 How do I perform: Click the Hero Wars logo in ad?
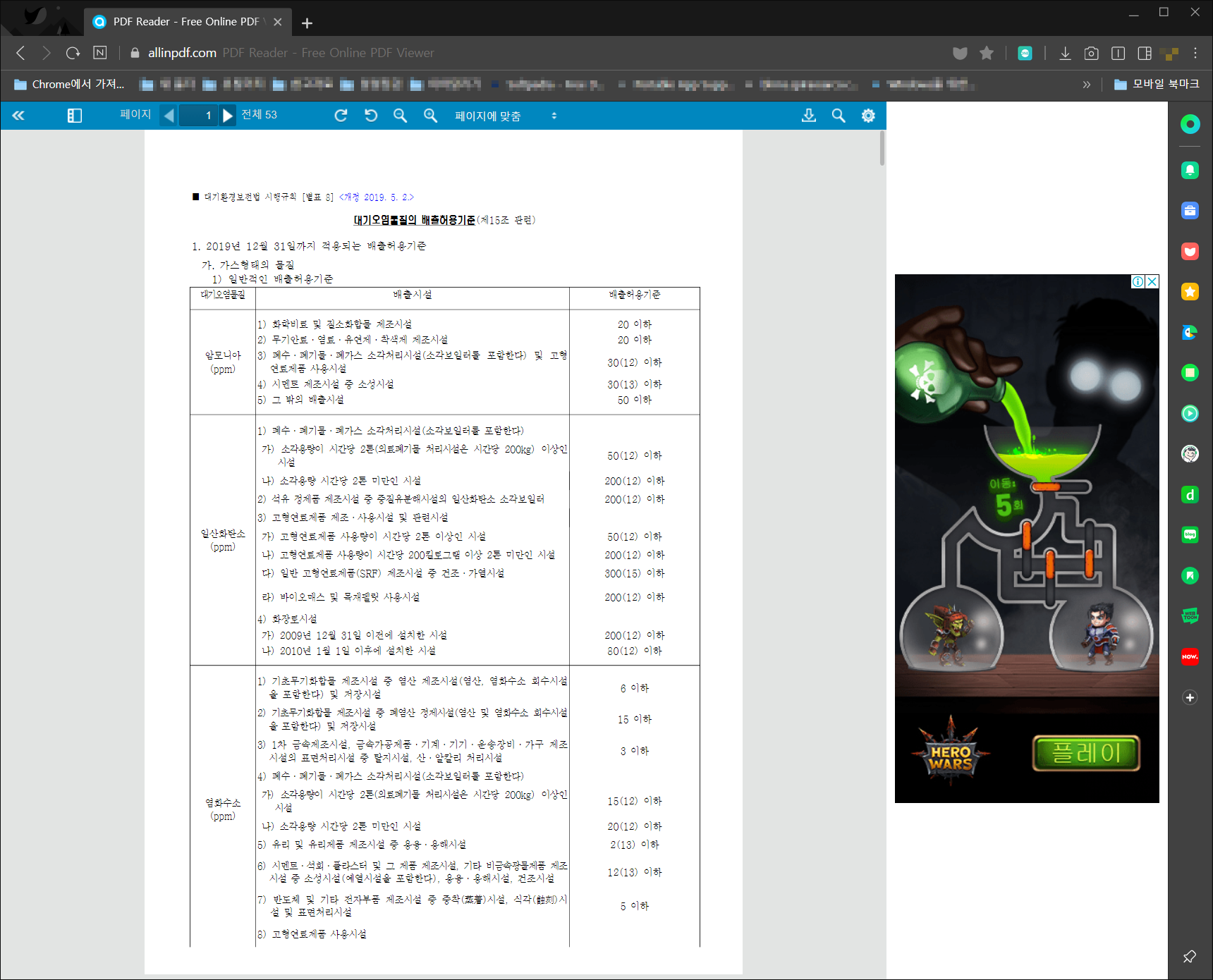pos(951,753)
